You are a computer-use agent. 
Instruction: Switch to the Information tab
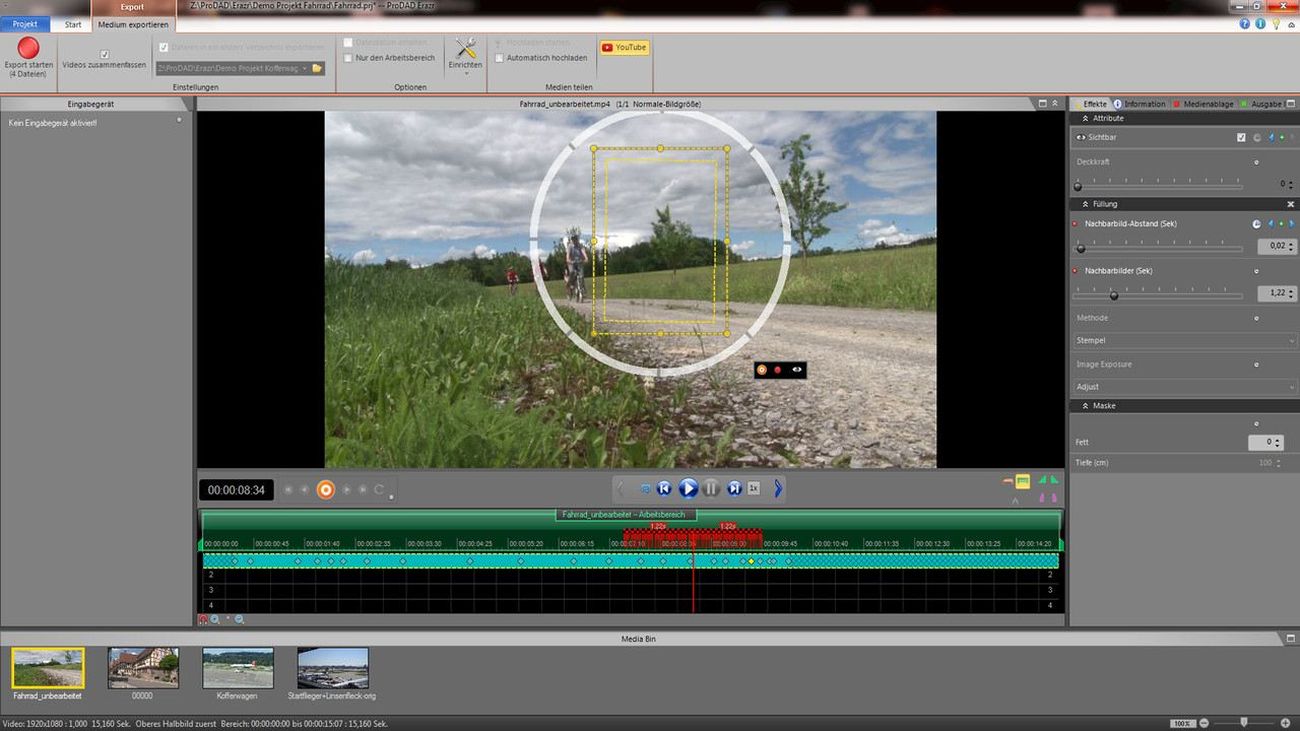pos(1140,104)
